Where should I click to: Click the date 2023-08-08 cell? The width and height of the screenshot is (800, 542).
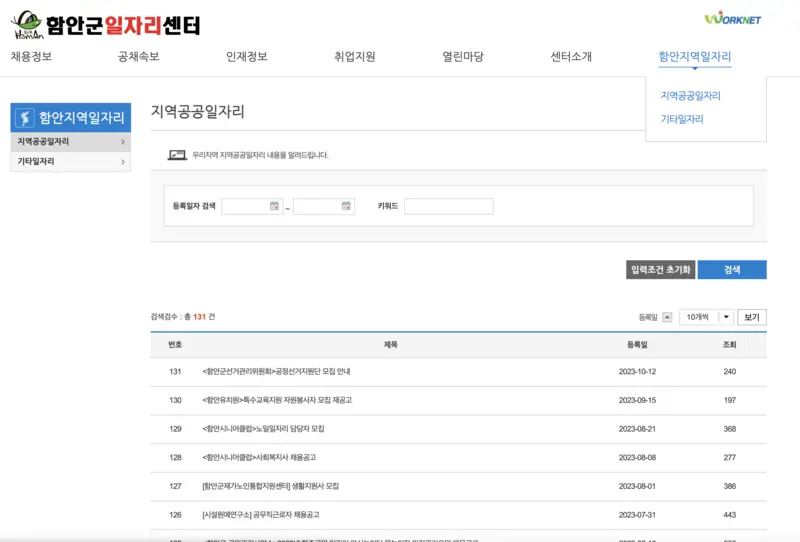point(637,457)
